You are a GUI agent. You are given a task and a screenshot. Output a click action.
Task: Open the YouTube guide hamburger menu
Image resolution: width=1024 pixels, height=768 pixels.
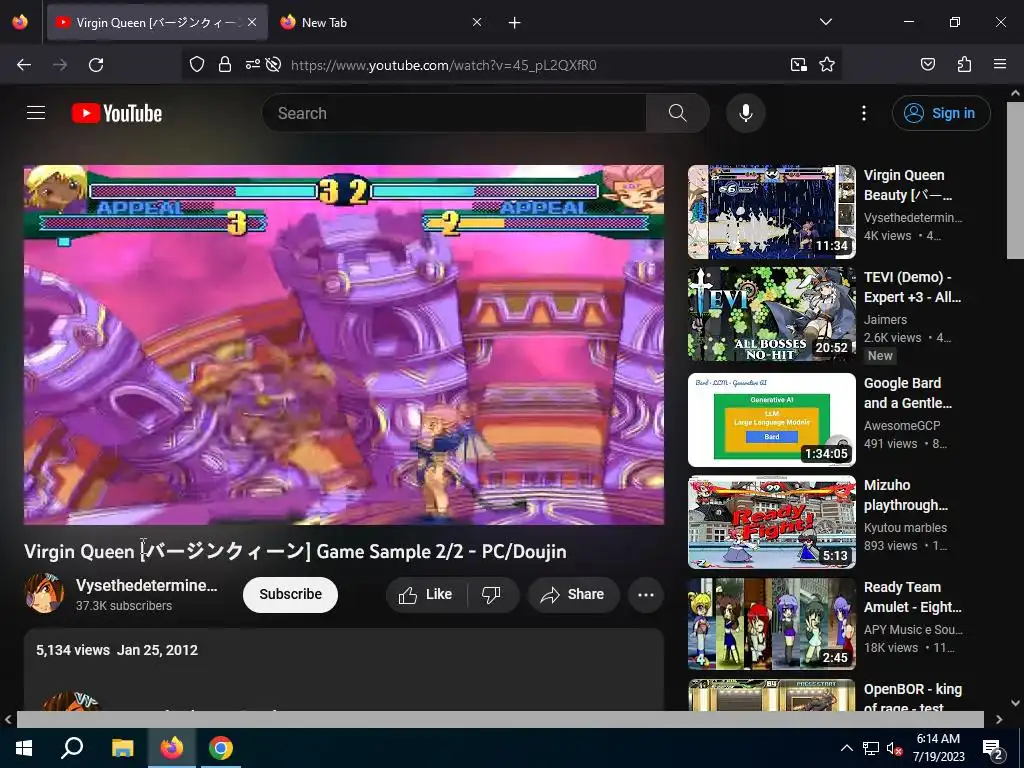tap(36, 113)
